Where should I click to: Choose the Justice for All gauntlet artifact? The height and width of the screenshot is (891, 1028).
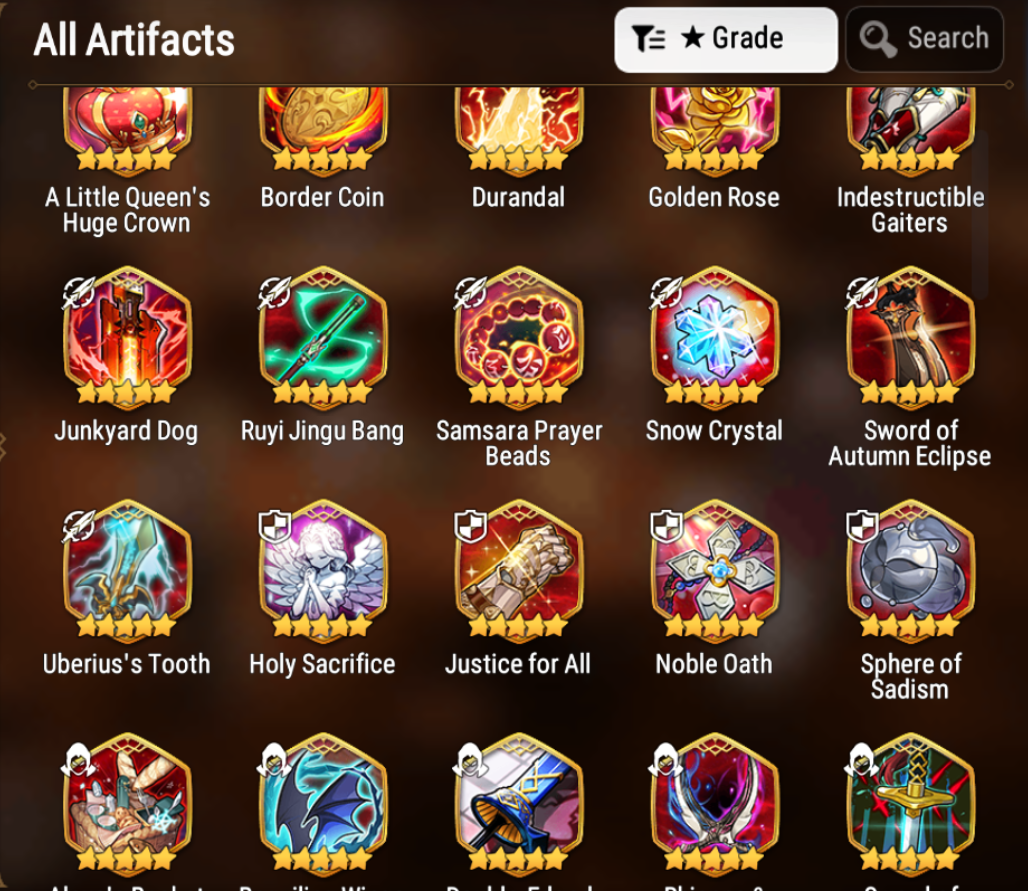[x=519, y=569]
